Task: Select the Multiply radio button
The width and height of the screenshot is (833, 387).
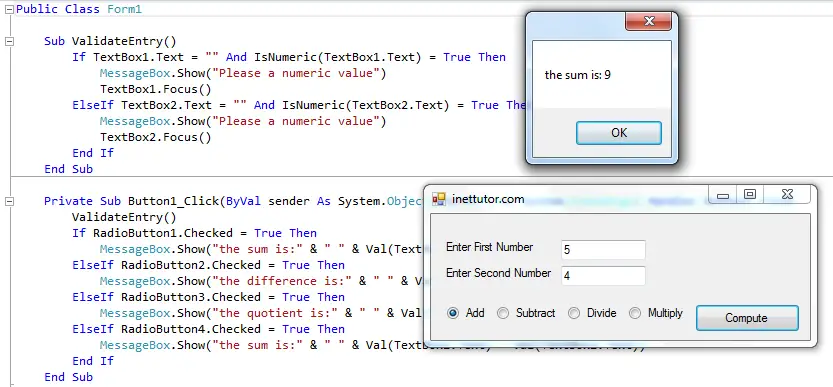Action: point(635,313)
